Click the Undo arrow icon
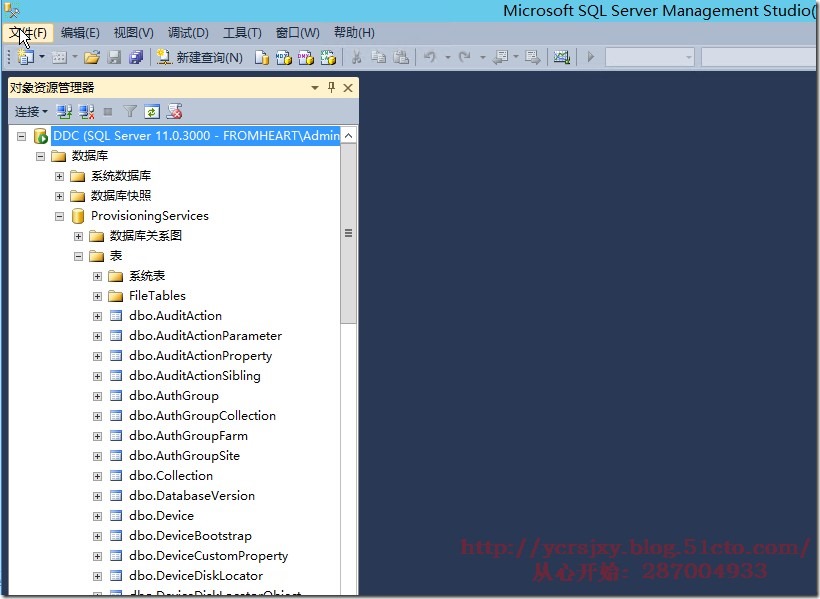Viewport: 820px width, 599px height. tap(430, 56)
